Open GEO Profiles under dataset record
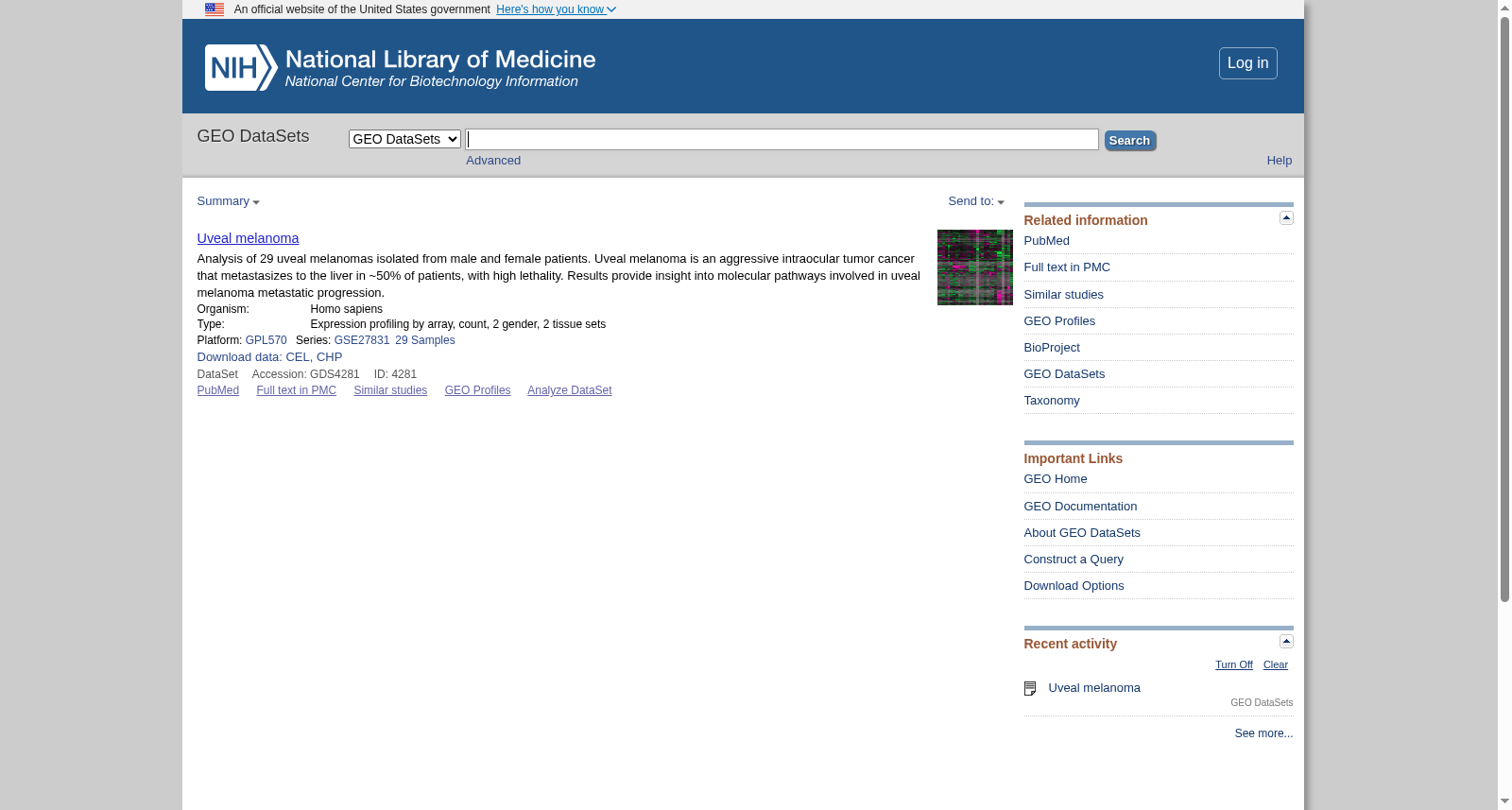This screenshot has height=810, width=1512. [477, 390]
